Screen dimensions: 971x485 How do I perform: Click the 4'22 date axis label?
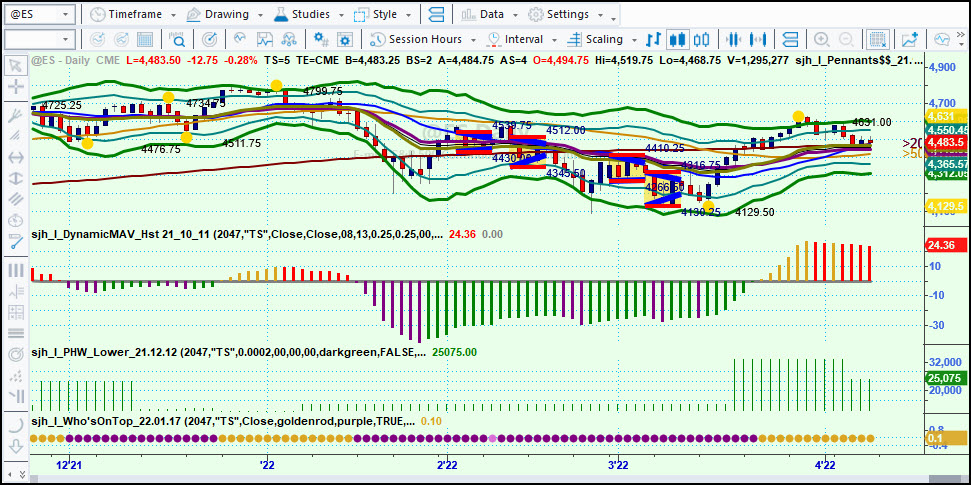click(825, 465)
